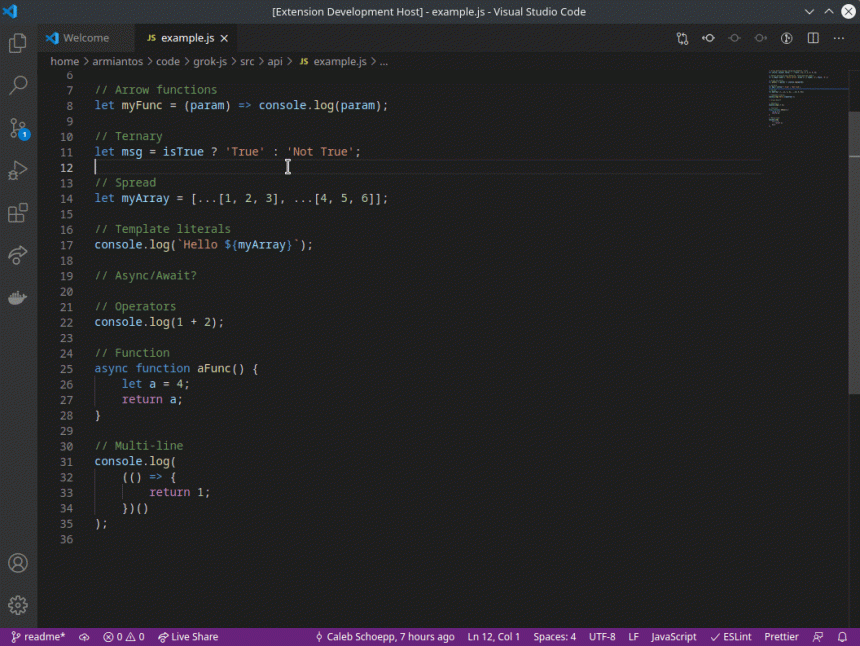Click the notifications bell in status bar
This screenshot has width=860, height=646.
click(x=841, y=636)
